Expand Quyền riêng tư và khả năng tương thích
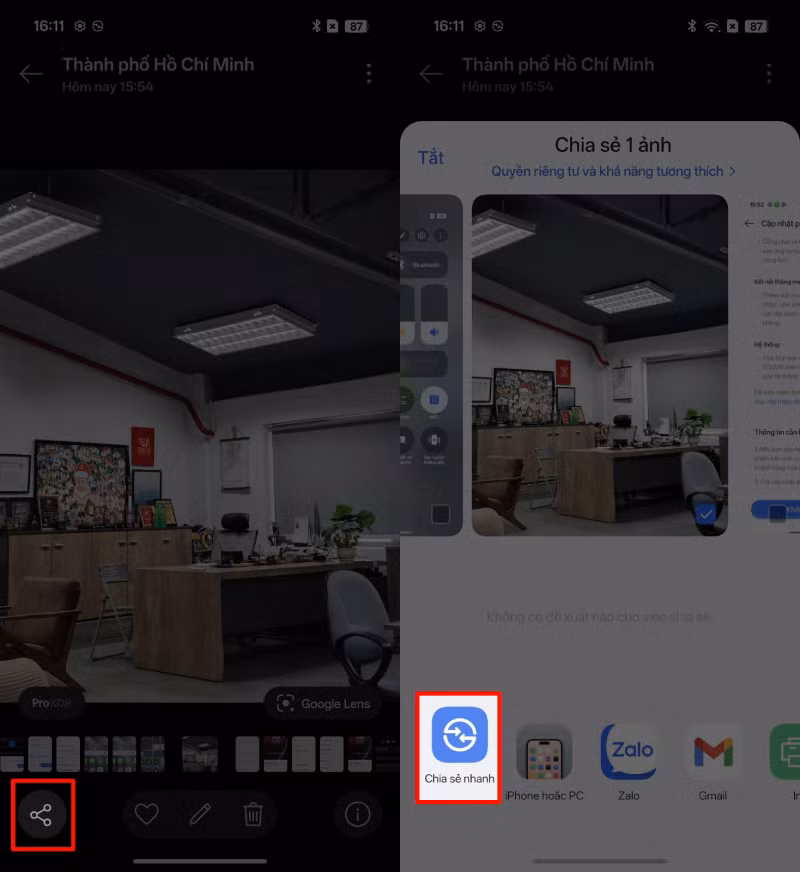This screenshot has width=800, height=872. [x=613, y=172]
